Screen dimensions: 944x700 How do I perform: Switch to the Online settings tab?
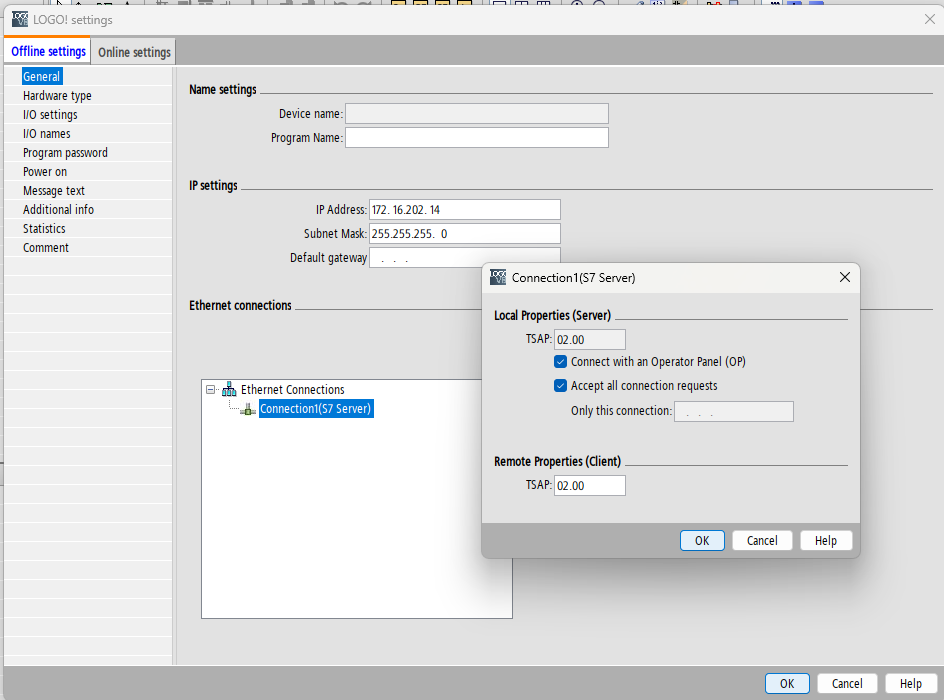[134, 52]
